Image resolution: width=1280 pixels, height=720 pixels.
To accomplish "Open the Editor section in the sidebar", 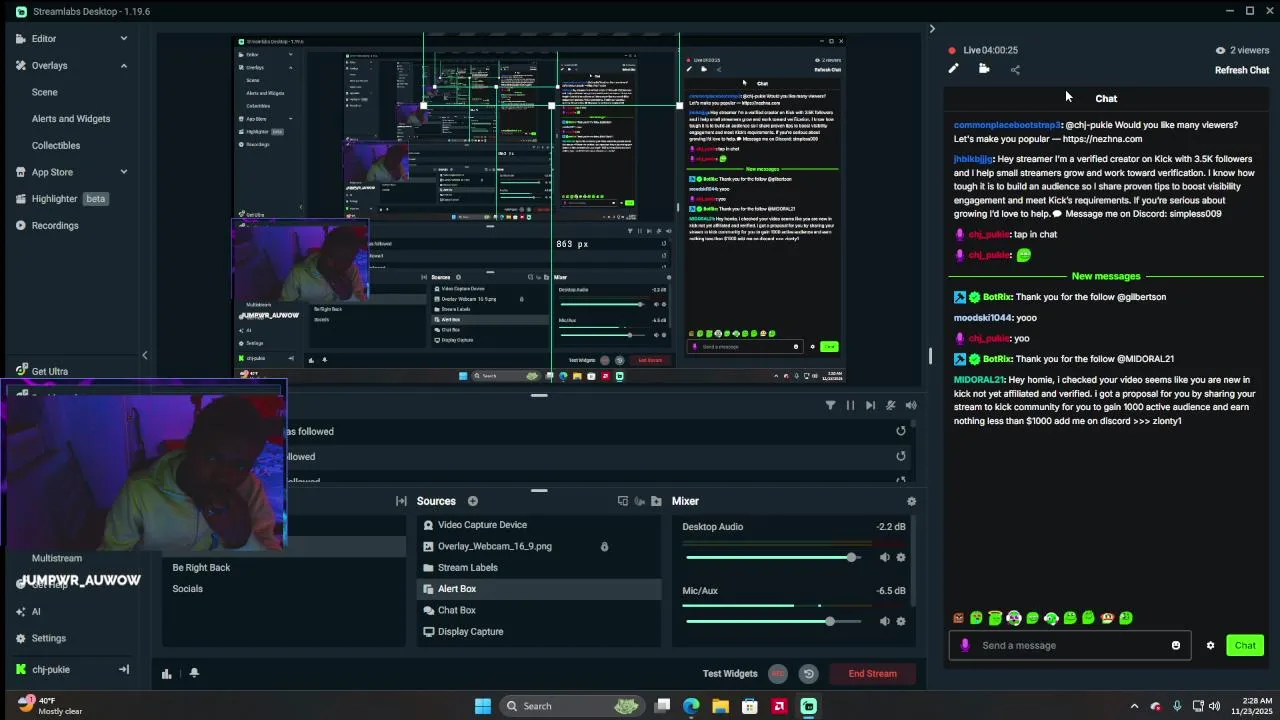I will point(44,38).
